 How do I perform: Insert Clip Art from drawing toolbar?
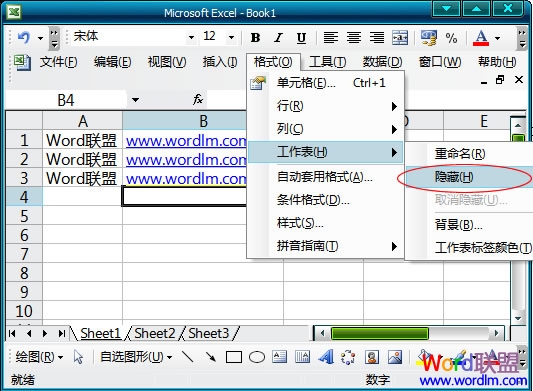[372, 357]
